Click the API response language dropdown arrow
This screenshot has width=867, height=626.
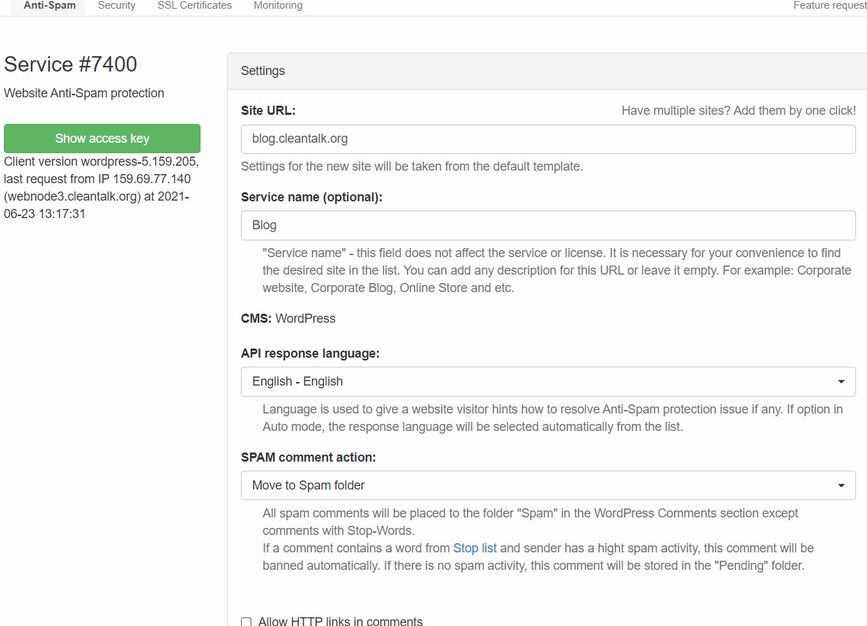(x=841, y=382)
